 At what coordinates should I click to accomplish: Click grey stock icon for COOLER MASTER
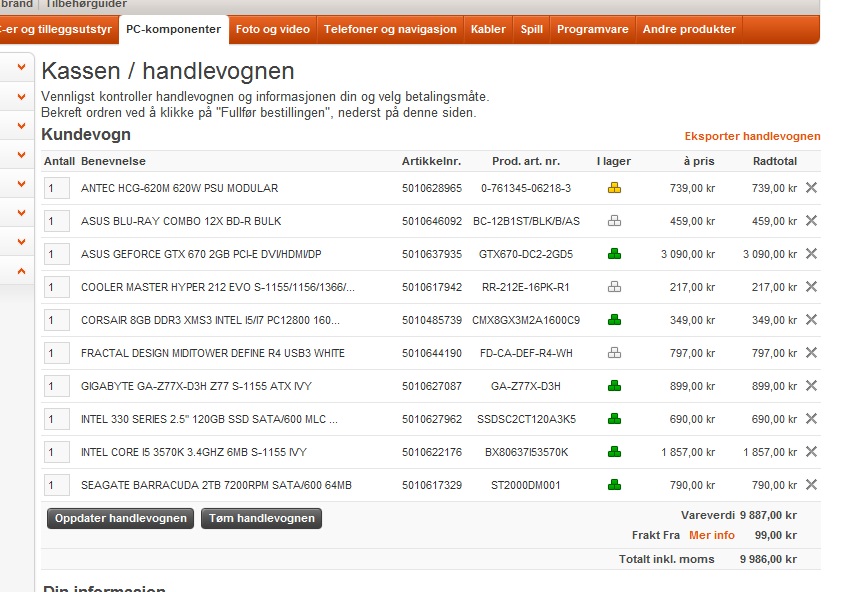point(614,287)
